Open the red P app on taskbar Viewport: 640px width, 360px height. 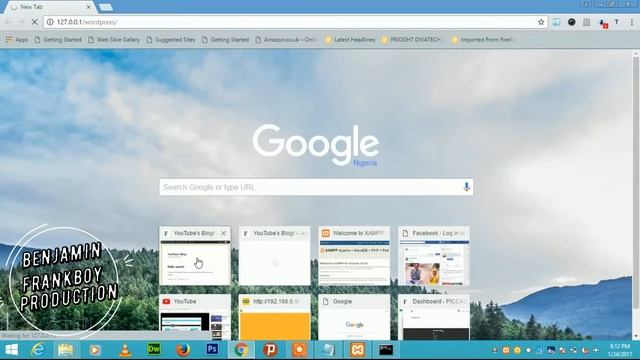(x=270, y=350)
